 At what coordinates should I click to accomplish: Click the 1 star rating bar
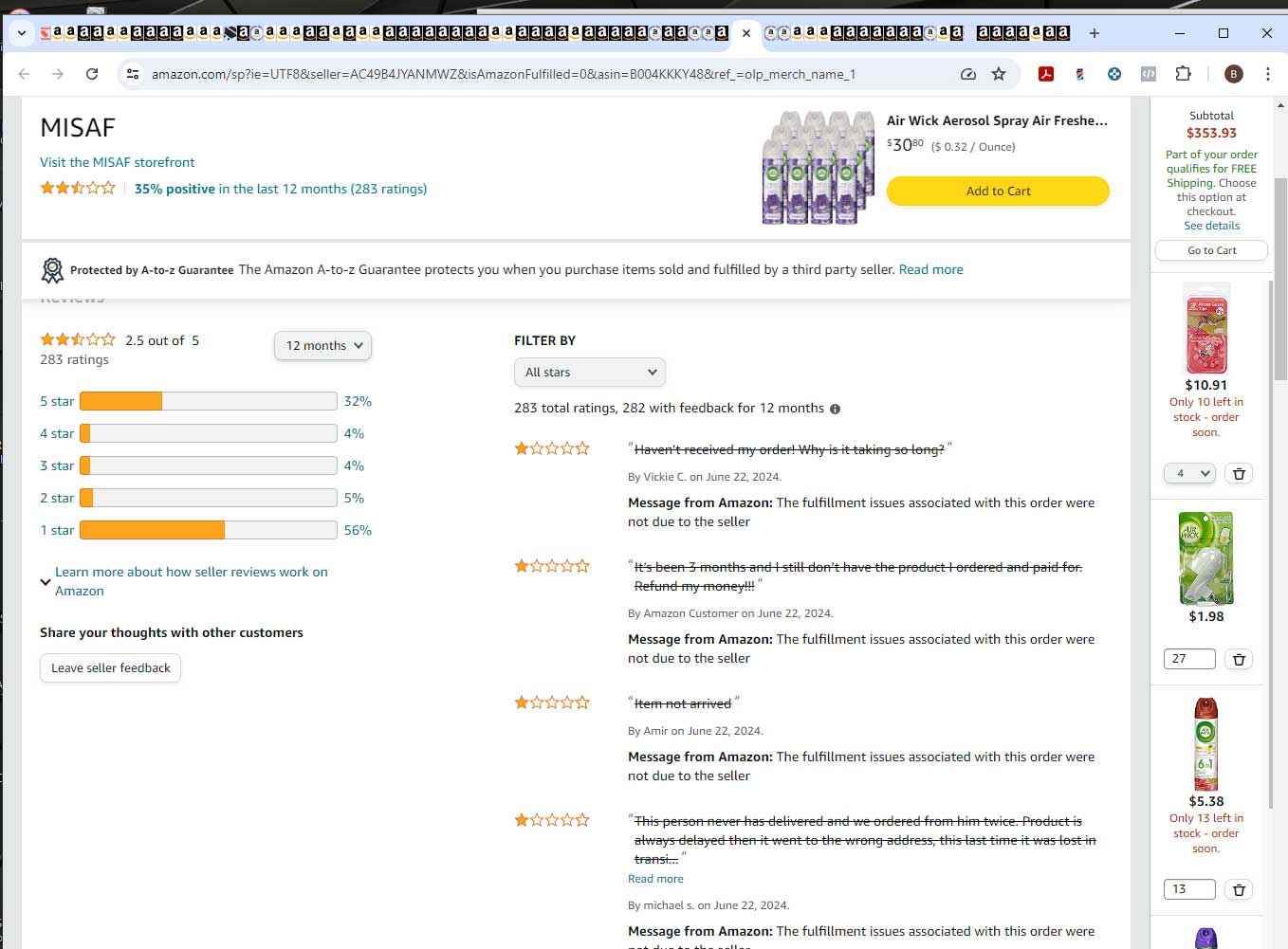click(x=209, y=530)
